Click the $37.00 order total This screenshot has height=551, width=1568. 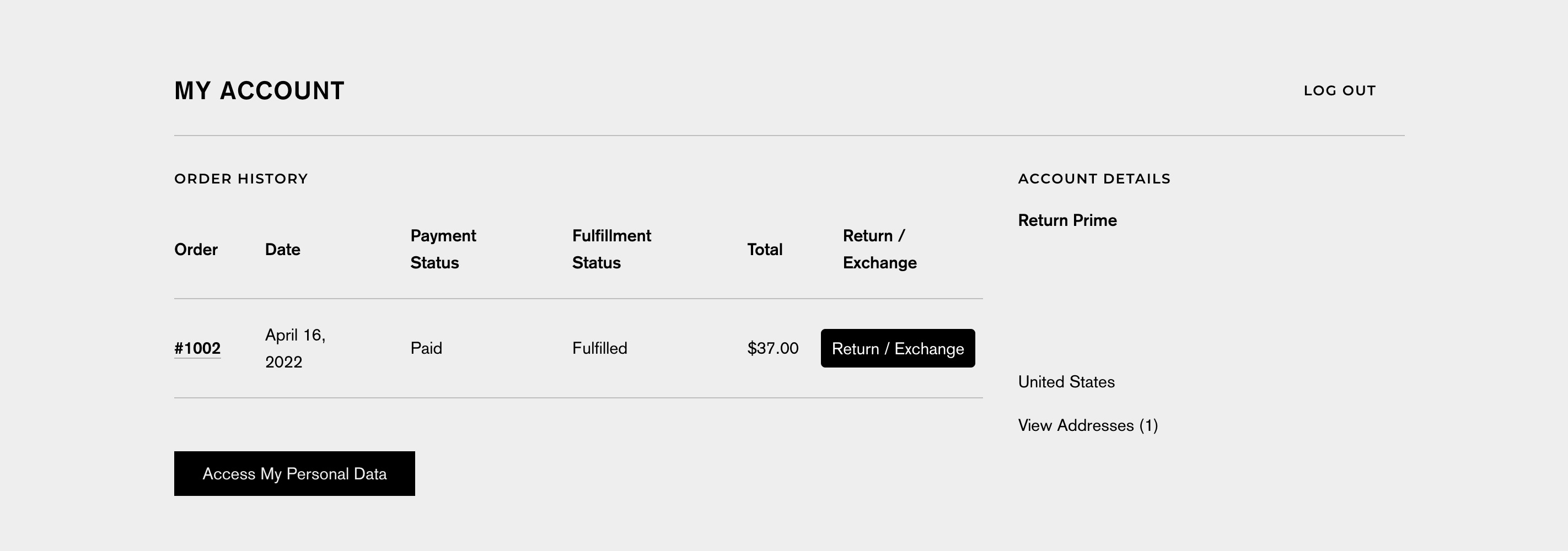tap(772, 348)
